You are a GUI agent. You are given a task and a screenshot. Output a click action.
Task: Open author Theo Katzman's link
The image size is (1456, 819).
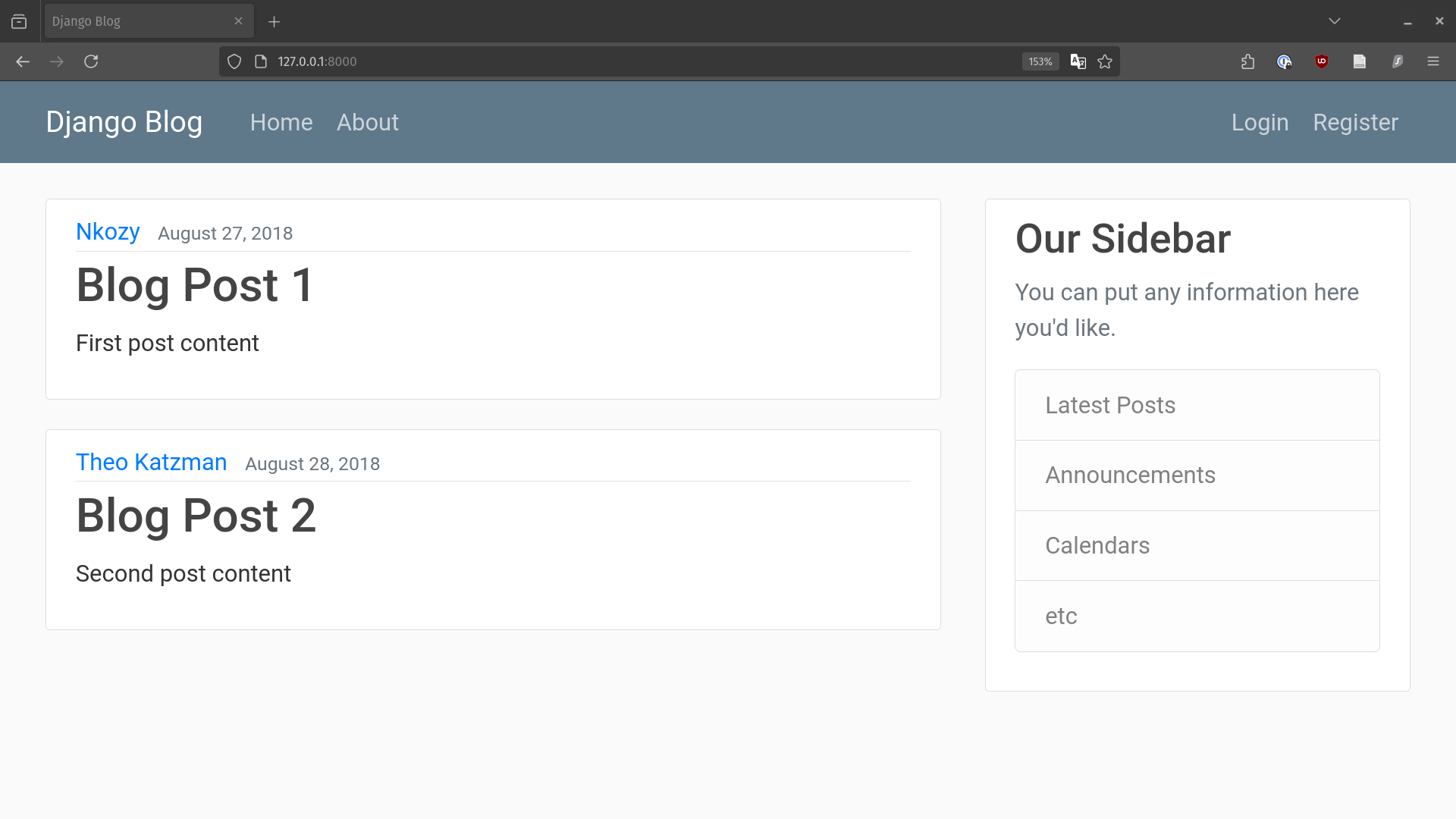coord(151,462)
